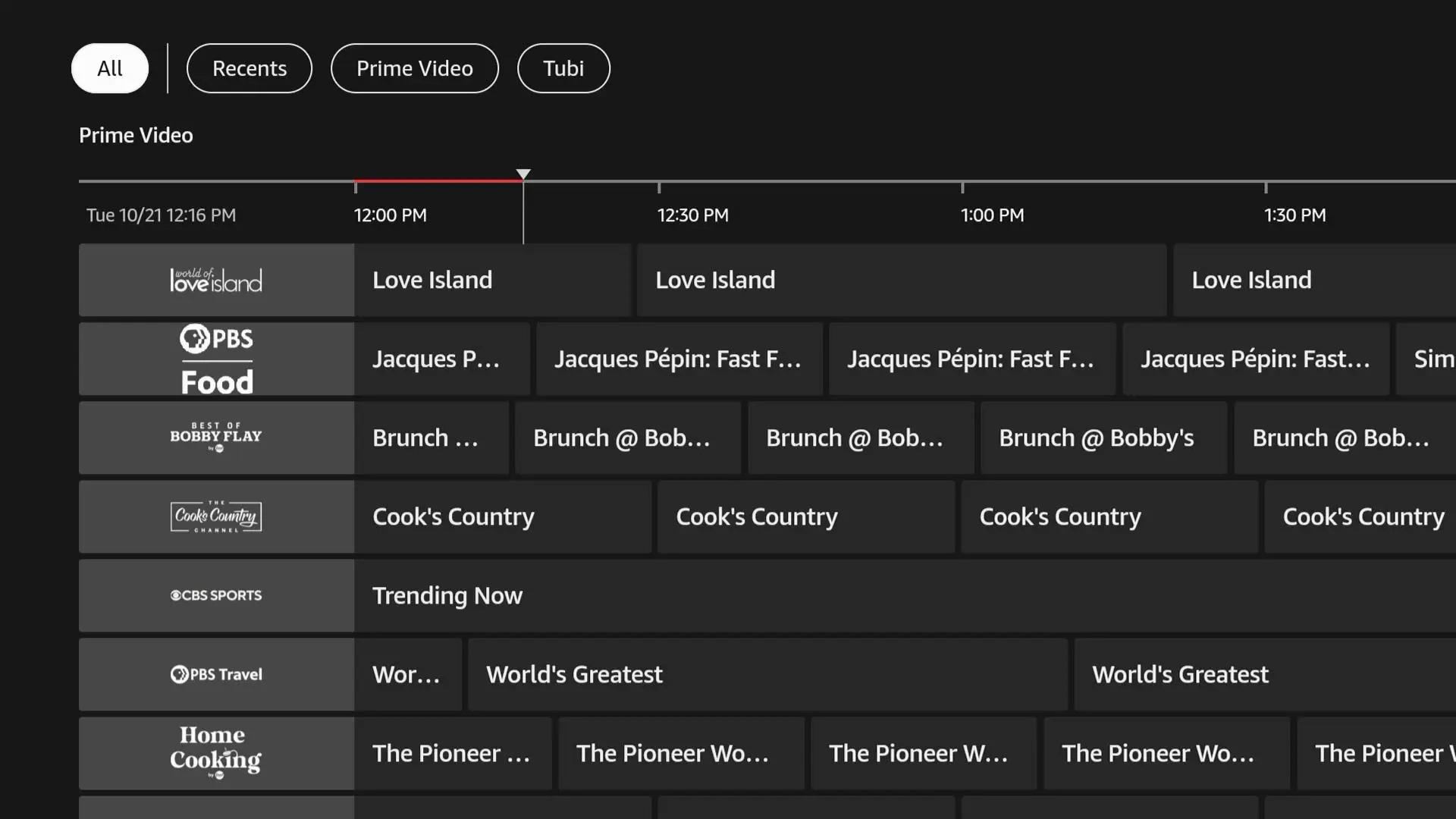1456x819 pixels.
Task: Filter guide by Prime Video
Action: tap(415, 68)
